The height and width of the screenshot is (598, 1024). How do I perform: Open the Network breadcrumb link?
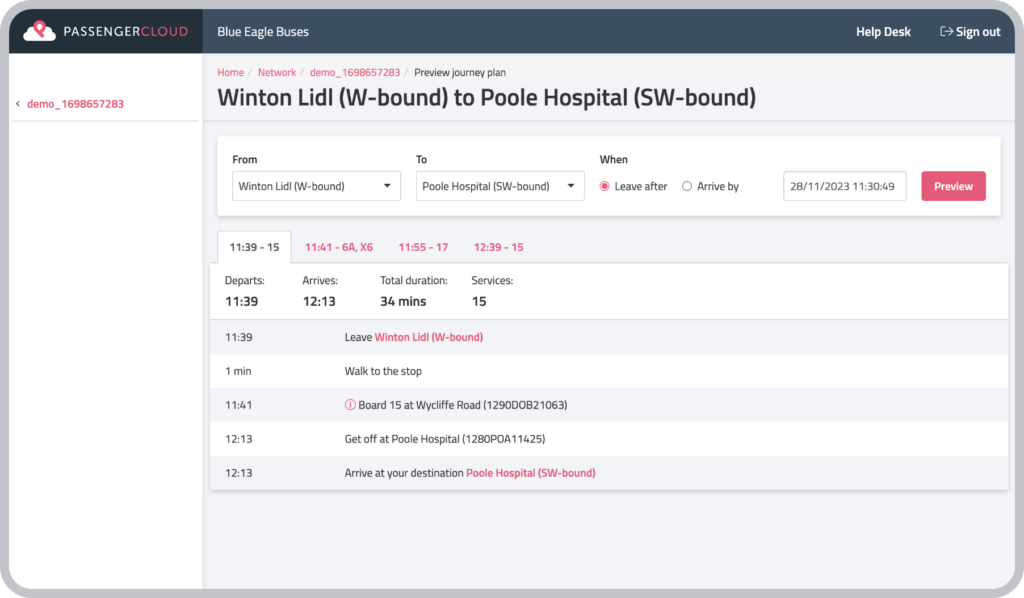pos(277,73)
